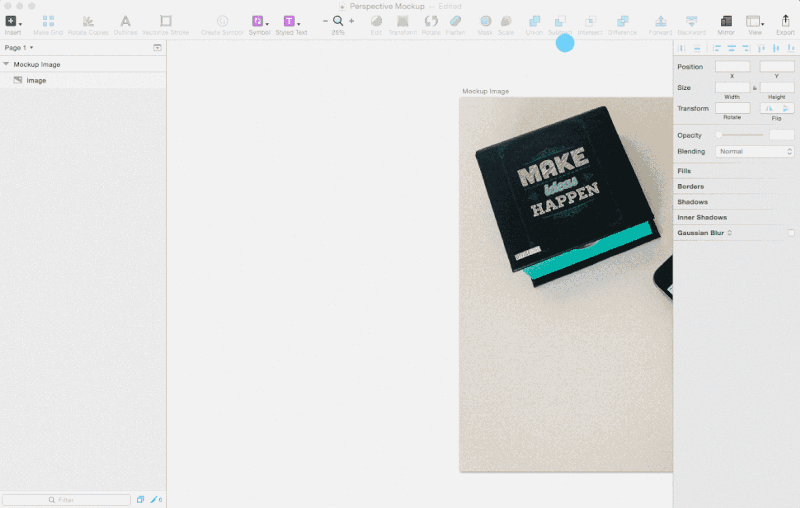Apply the Mask tool
The height and width of the screenshot is (508, 800).
(x=485, y=21)
